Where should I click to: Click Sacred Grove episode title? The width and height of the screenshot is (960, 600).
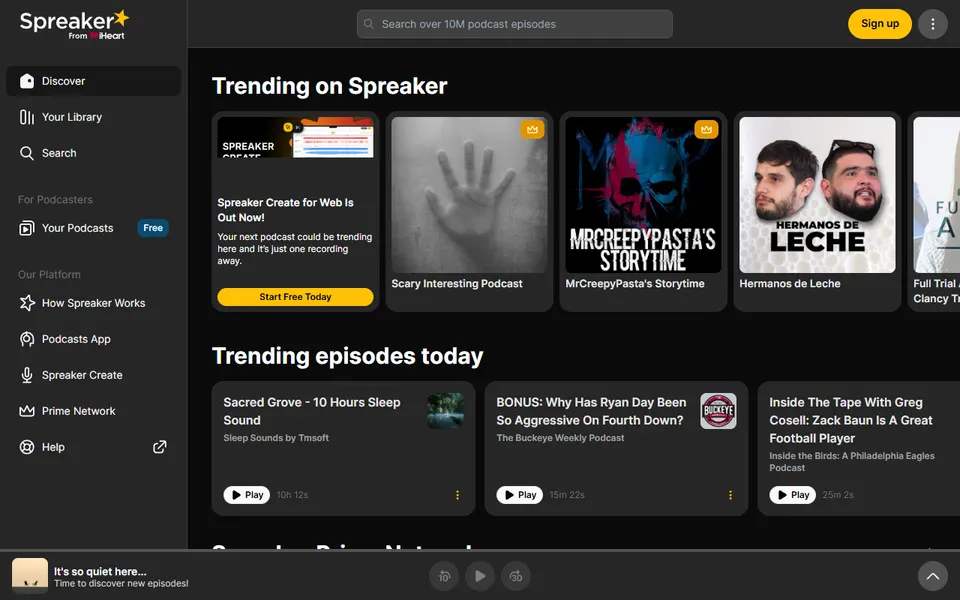[x=312, y=411]
